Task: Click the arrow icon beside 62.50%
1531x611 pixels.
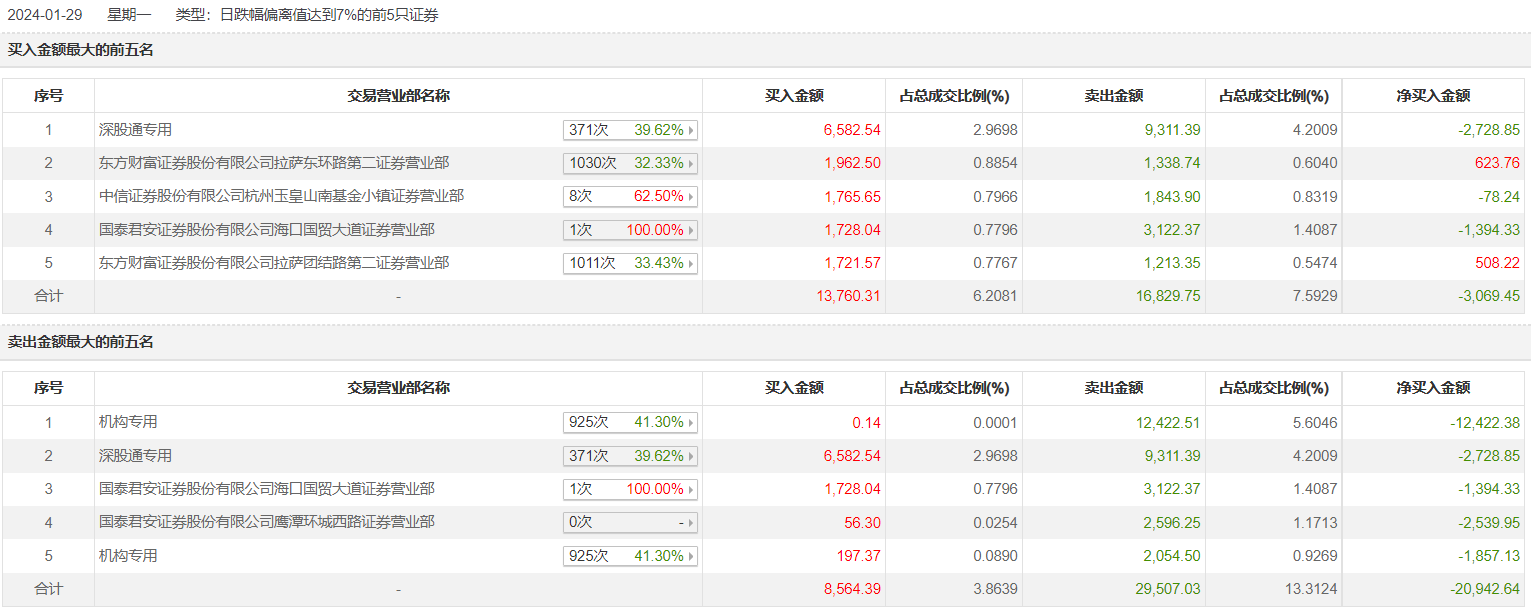Action: point(691,197)
